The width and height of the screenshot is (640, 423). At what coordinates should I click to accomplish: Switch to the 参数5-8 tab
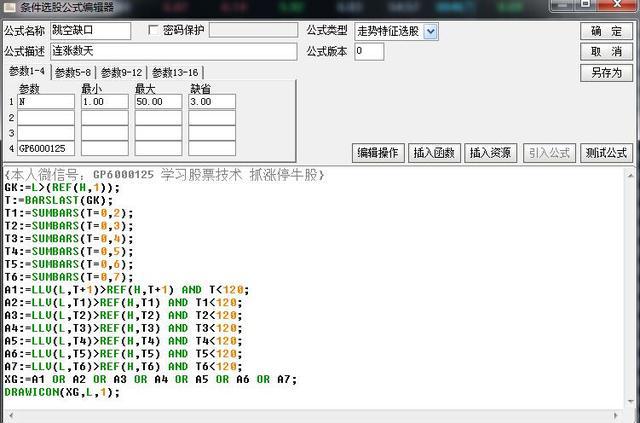point(73,73)
